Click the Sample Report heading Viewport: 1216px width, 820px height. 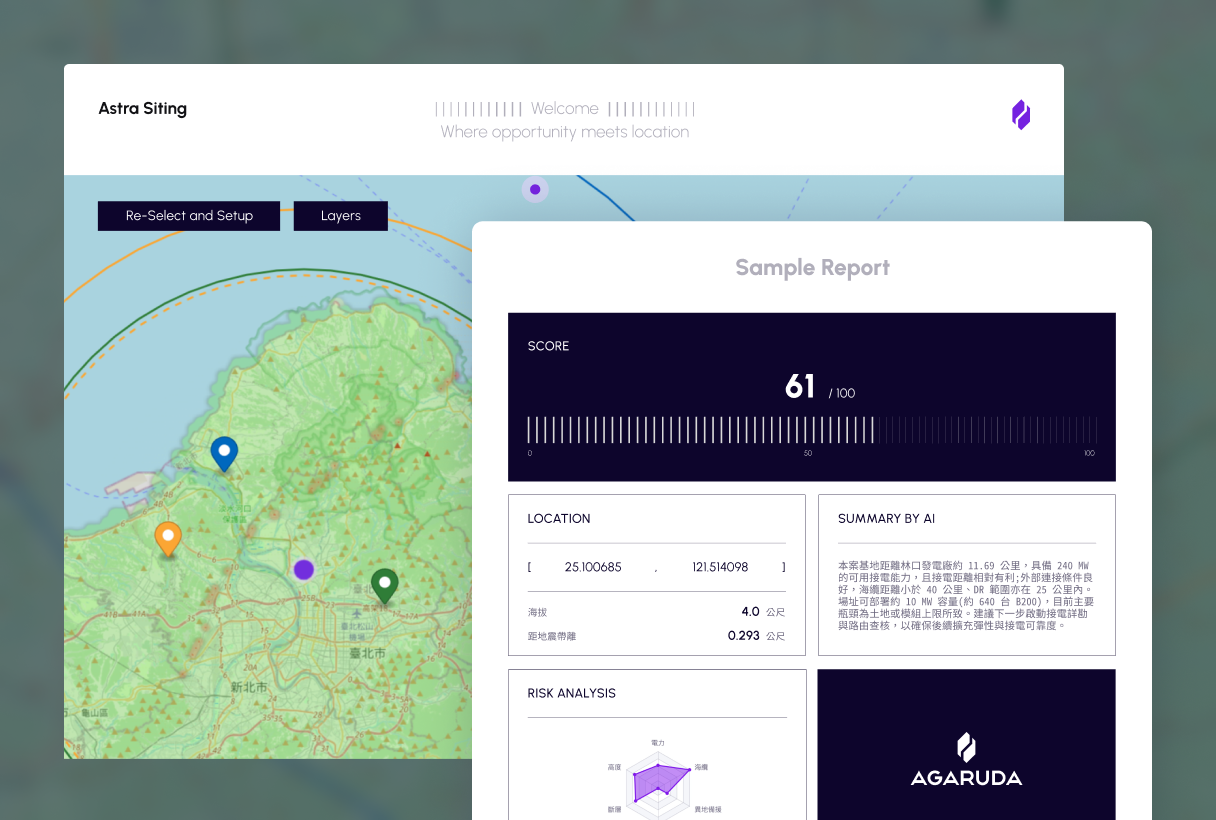coord(812,268)
